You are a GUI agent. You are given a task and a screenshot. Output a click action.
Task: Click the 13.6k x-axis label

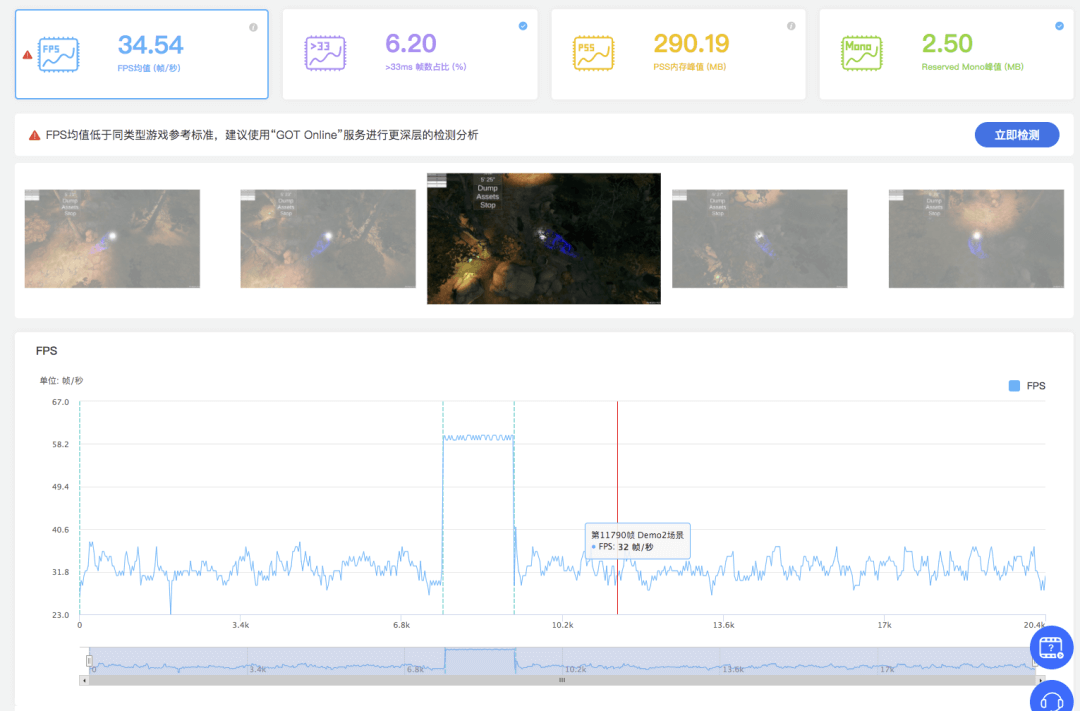pyautogui.click(x=723, y=625)
